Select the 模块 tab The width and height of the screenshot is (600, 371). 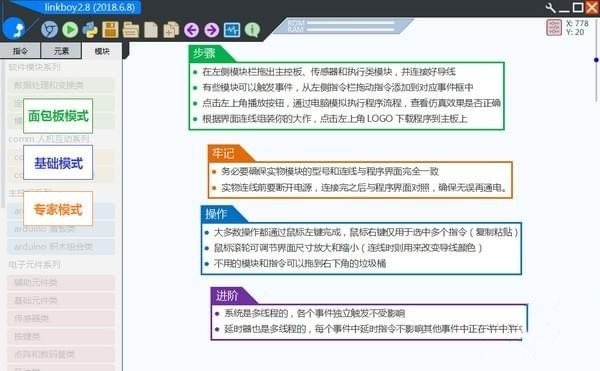coord(102,51)
